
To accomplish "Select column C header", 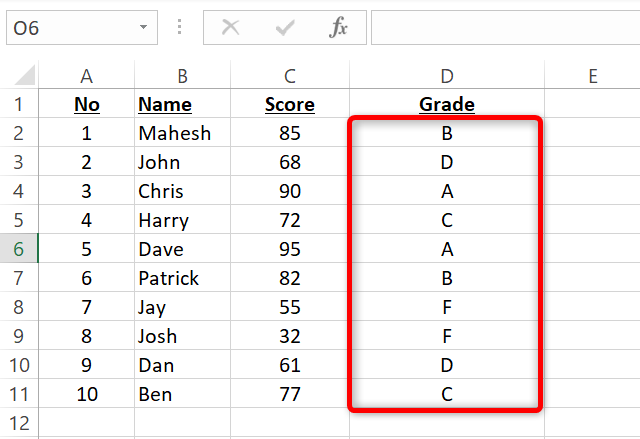I will [x=289, y=76].
